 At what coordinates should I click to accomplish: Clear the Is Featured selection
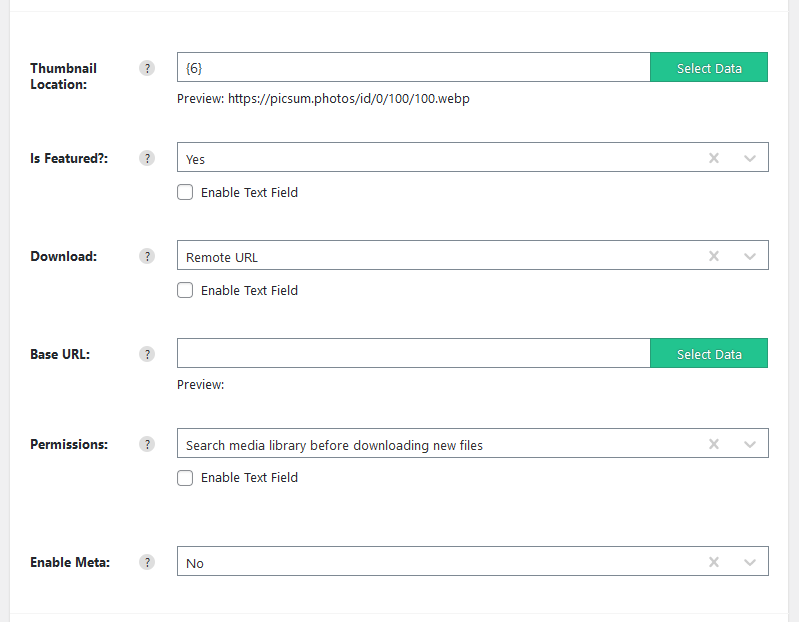pos(714,158)
